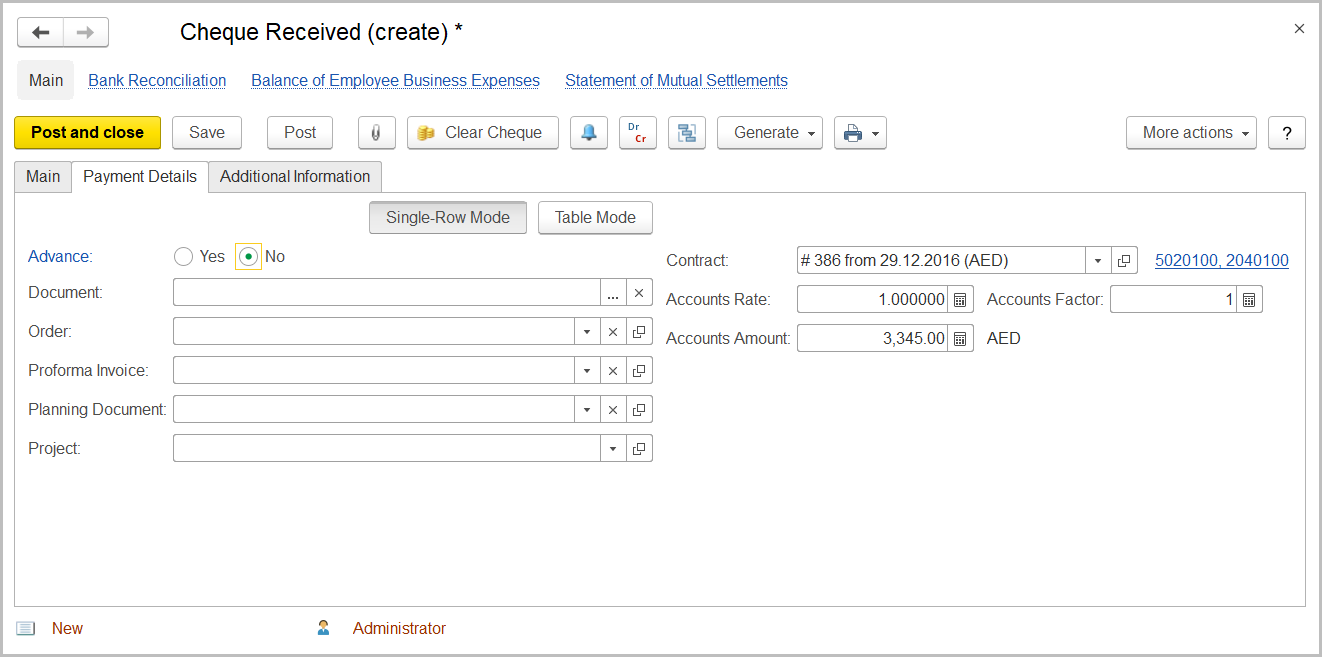1322x657 pixels.
Task: Open the 5020100, 2040100 accounts link
Action: tap(1221, 259)
